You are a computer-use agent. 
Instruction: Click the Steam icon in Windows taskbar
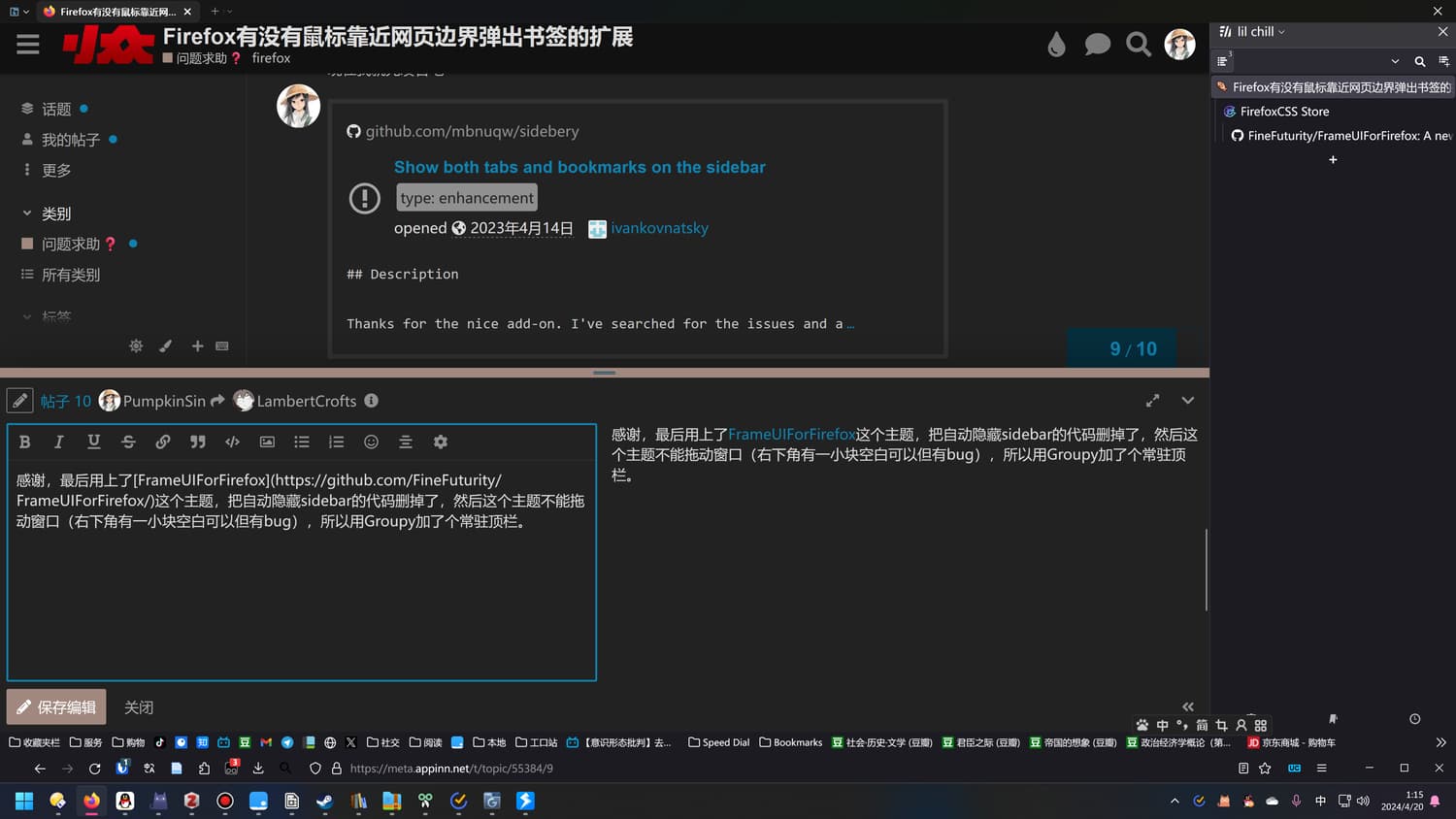click(324, 802)
